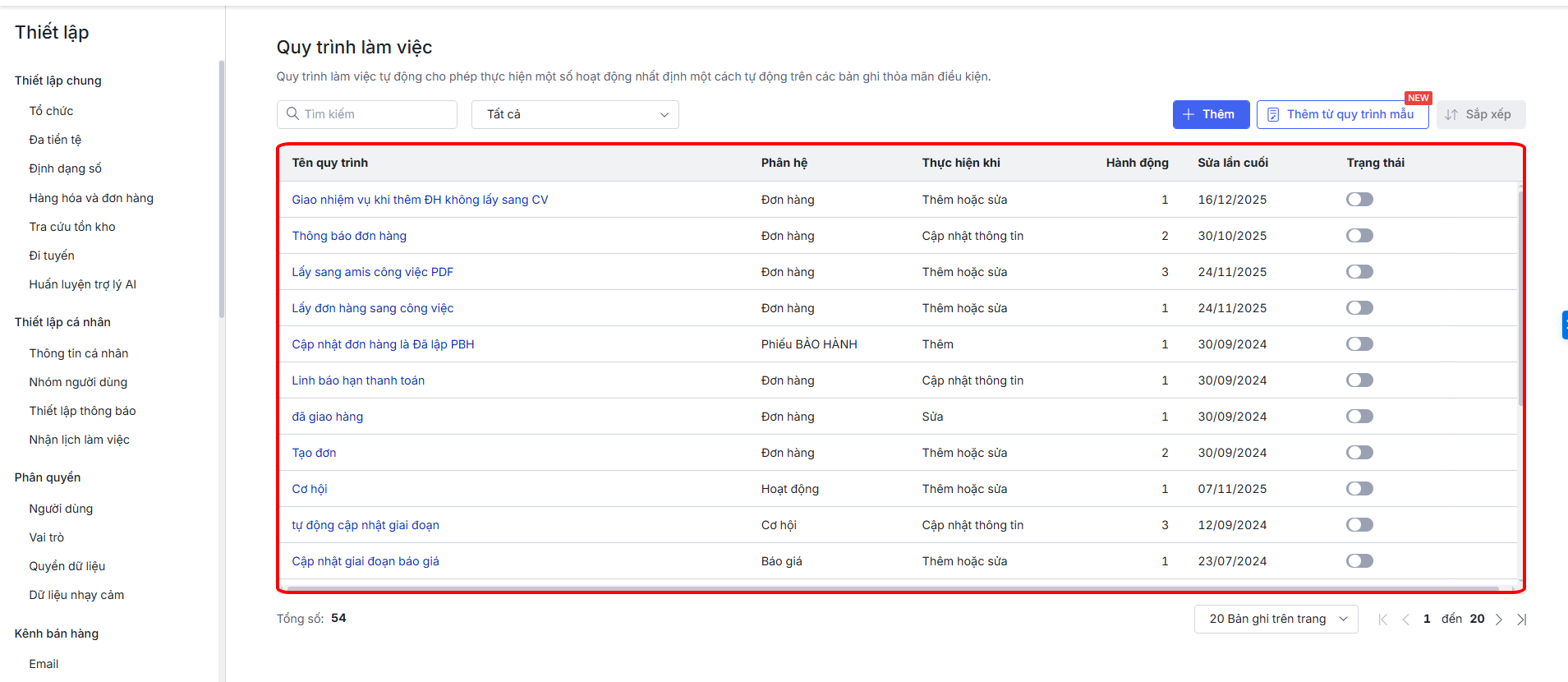This screenshot has width=1568, height=682.
Task: Click the Phân hệ column header
Action: (784, 163)
